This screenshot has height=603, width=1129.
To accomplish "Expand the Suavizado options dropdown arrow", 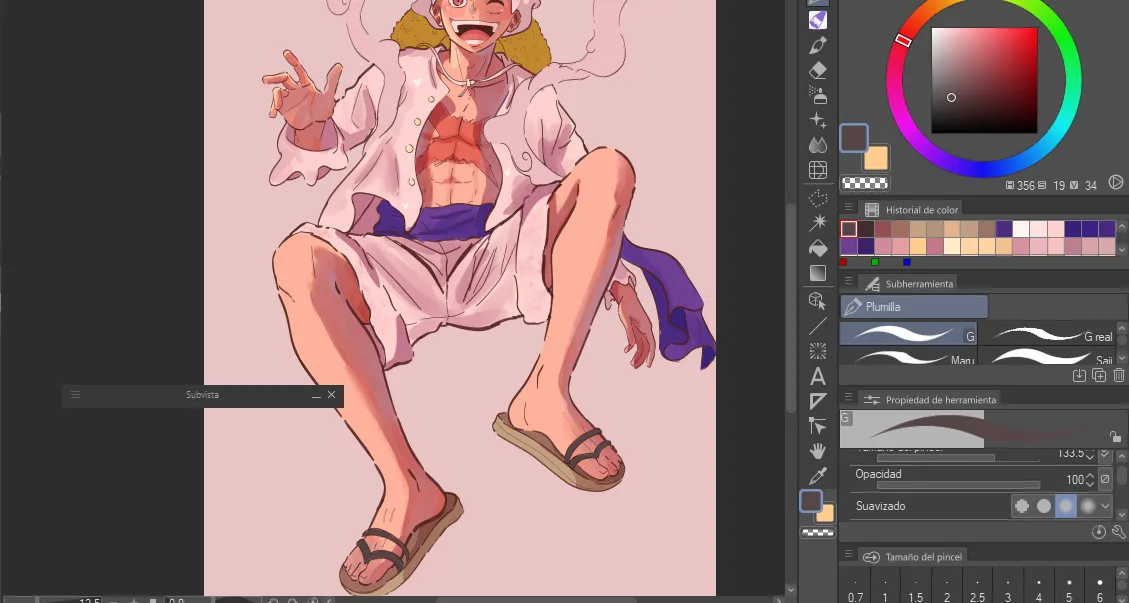I will 1105,506.
